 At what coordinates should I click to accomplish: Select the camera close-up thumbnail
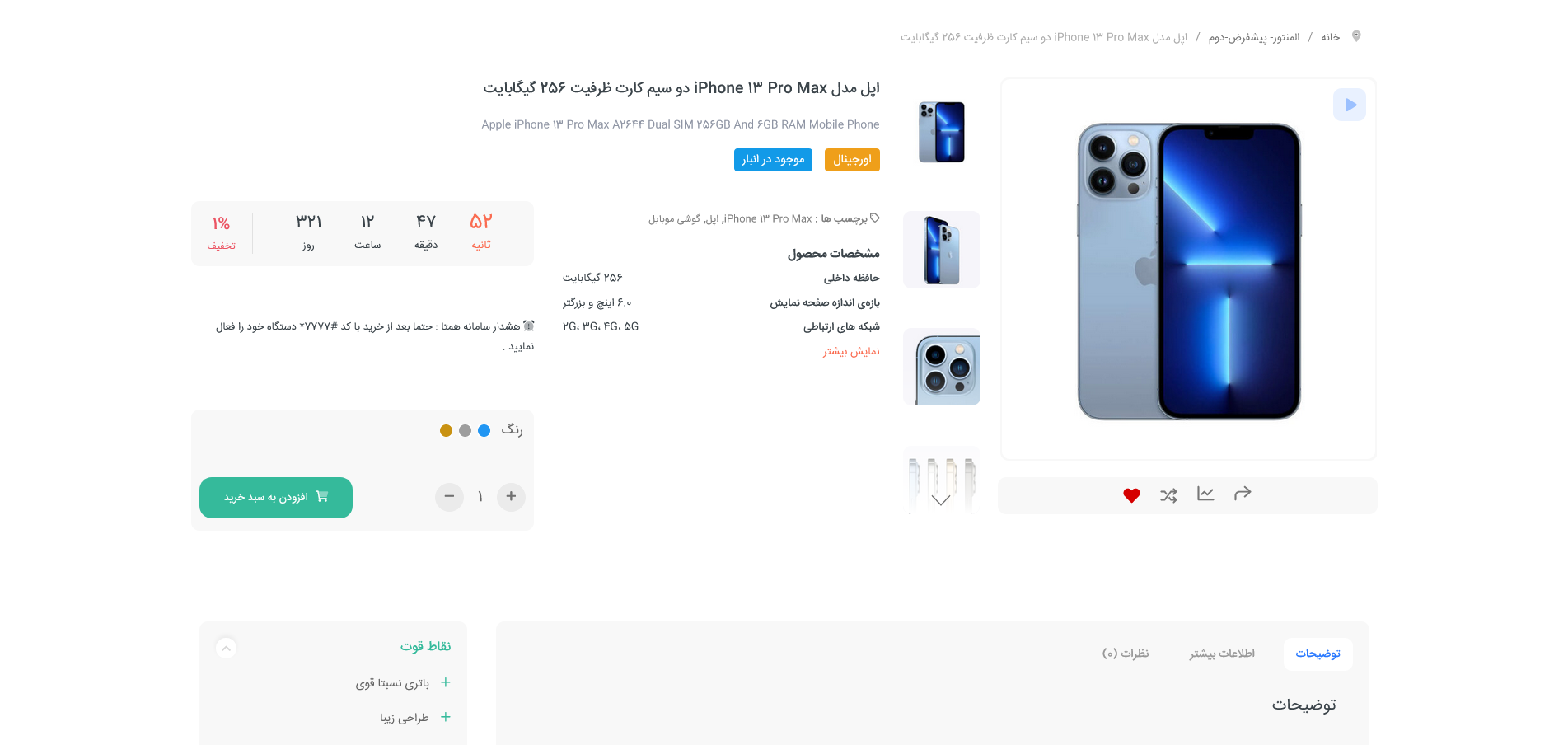point(941,367)
